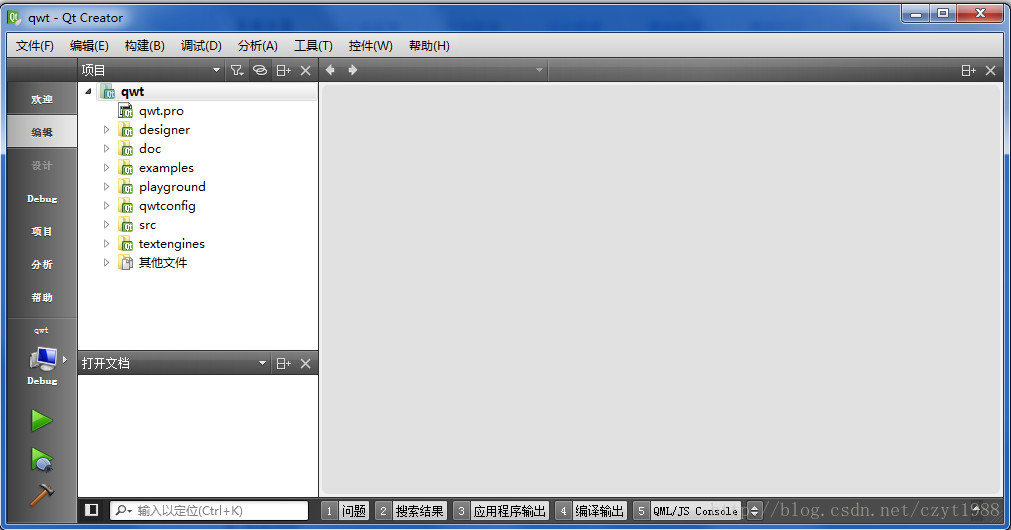This screenshot has height=530, width=1011.
Task: Toggle the sidebar with the status bar square
Action: coord(92,510)
